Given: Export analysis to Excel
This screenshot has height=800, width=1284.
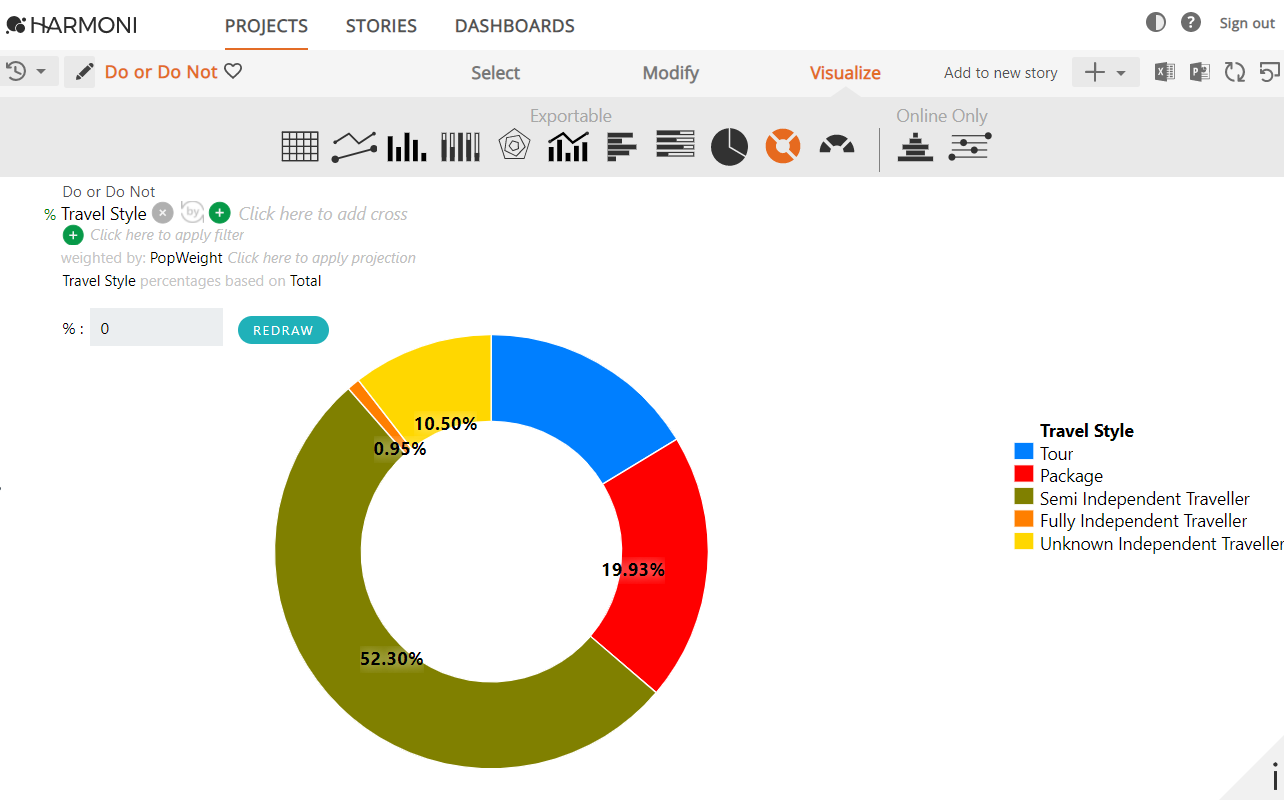Looking at the screenshot, I should pyautogui.click(x=1164, y=72).
